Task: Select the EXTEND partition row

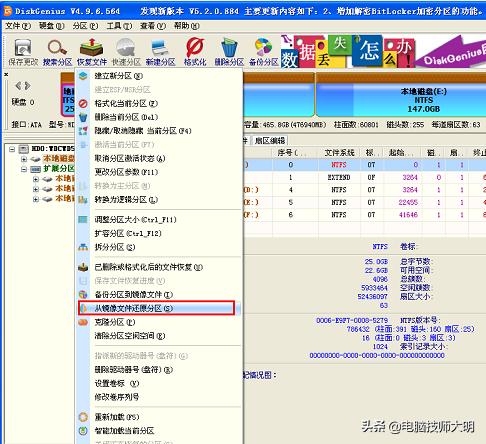Action: (x=364, y=177)
